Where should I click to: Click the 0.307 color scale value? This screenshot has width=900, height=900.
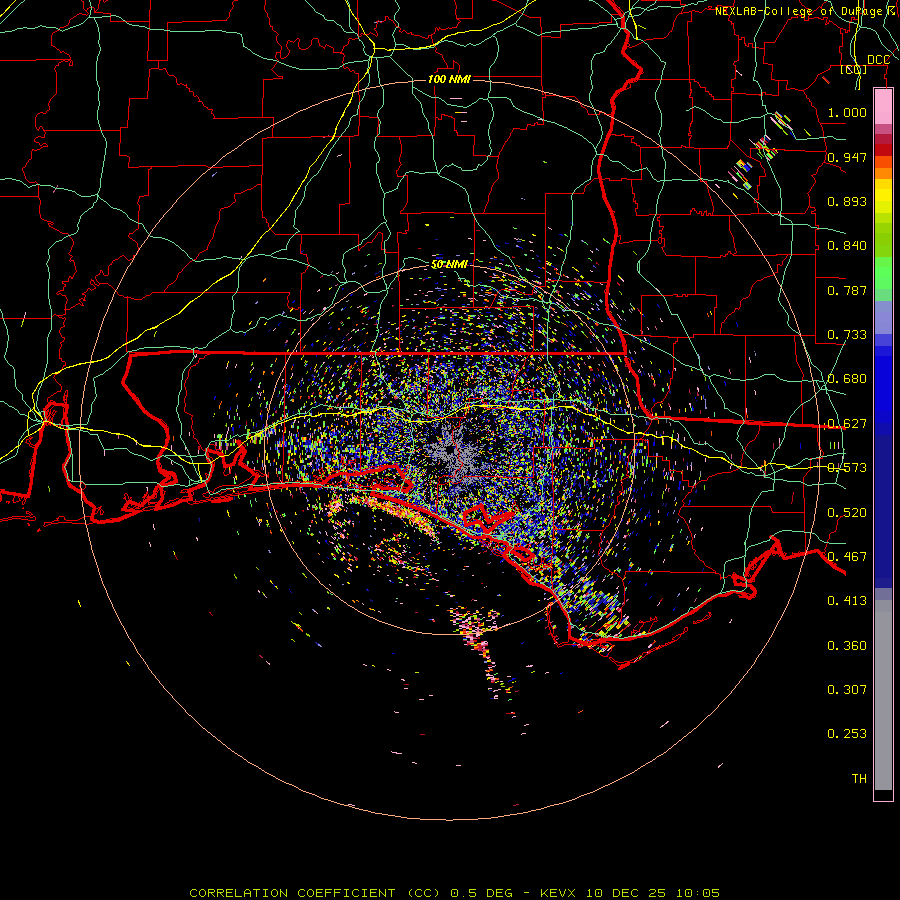847,690
